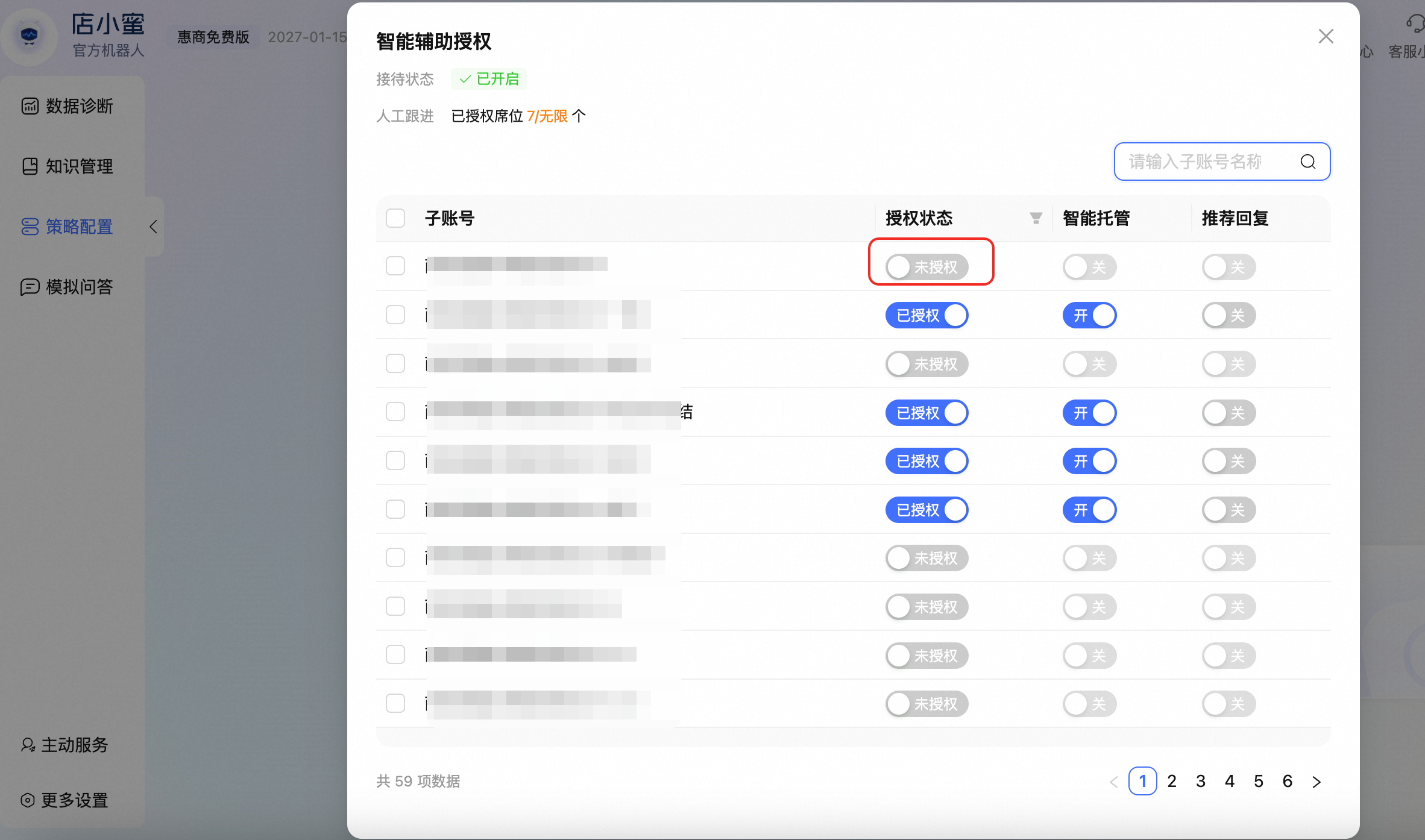This screenshot has height=840, width=1425.
Task: Click the 子账号 column header text
Action: pos(450,218)
